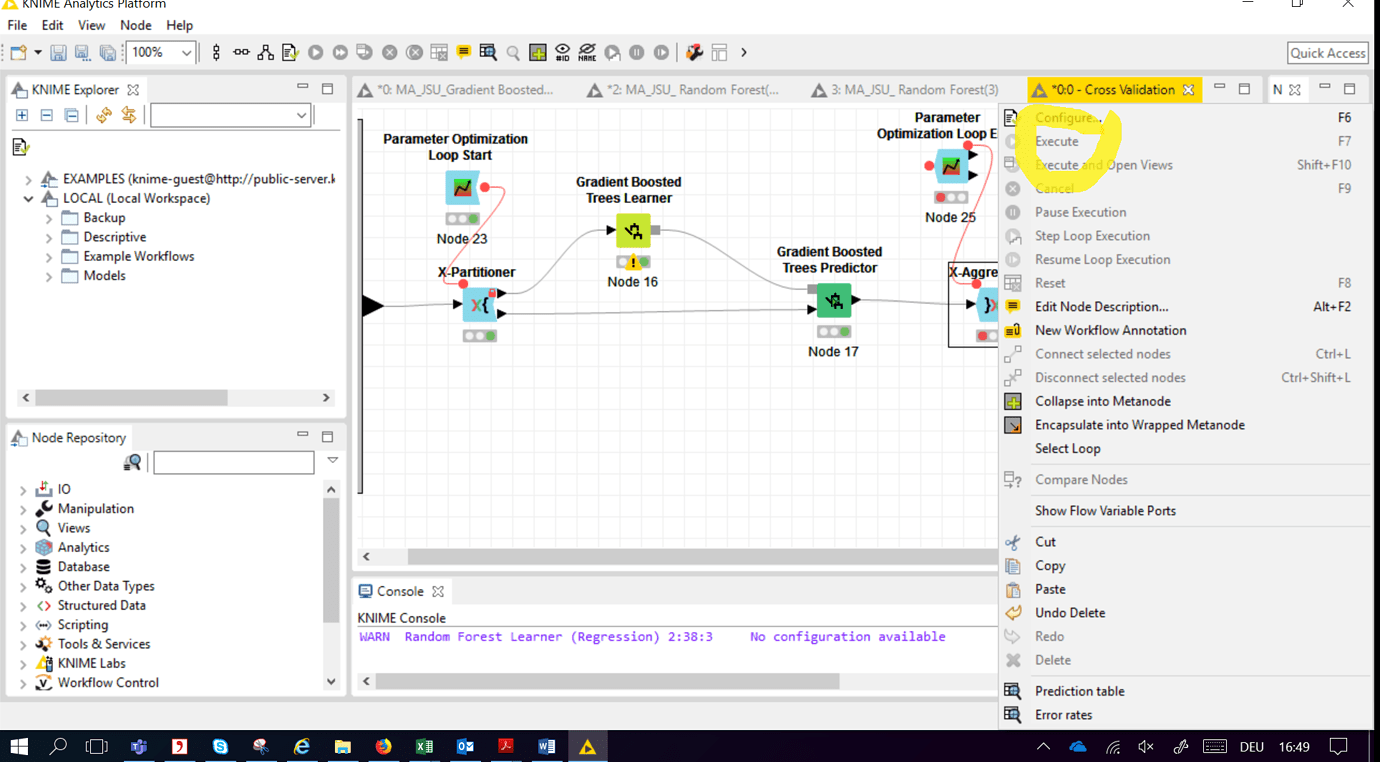
Task: Expand the Analytics category in Node Repository
Action: (x=22, y=547)
